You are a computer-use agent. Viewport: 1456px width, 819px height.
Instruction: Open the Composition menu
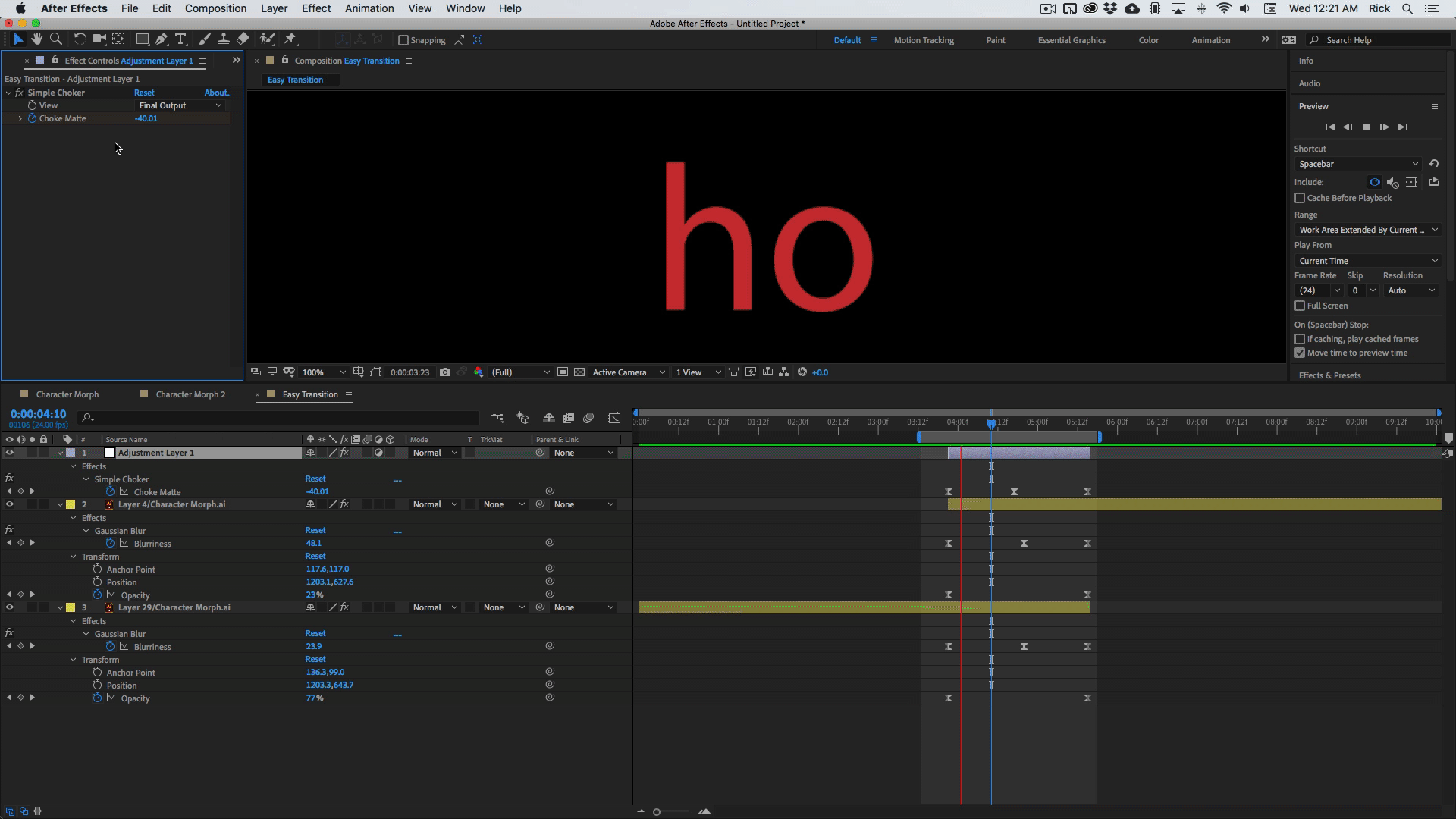tap(215, 8)
